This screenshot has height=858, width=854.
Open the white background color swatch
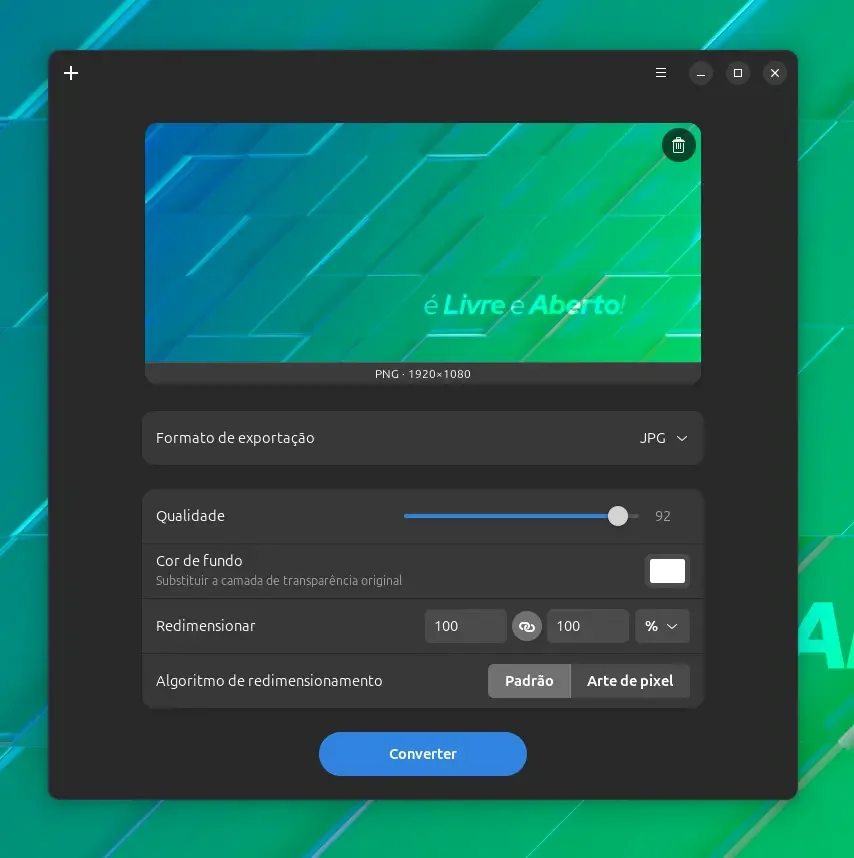pyautogui.click(x=667, y=571)
